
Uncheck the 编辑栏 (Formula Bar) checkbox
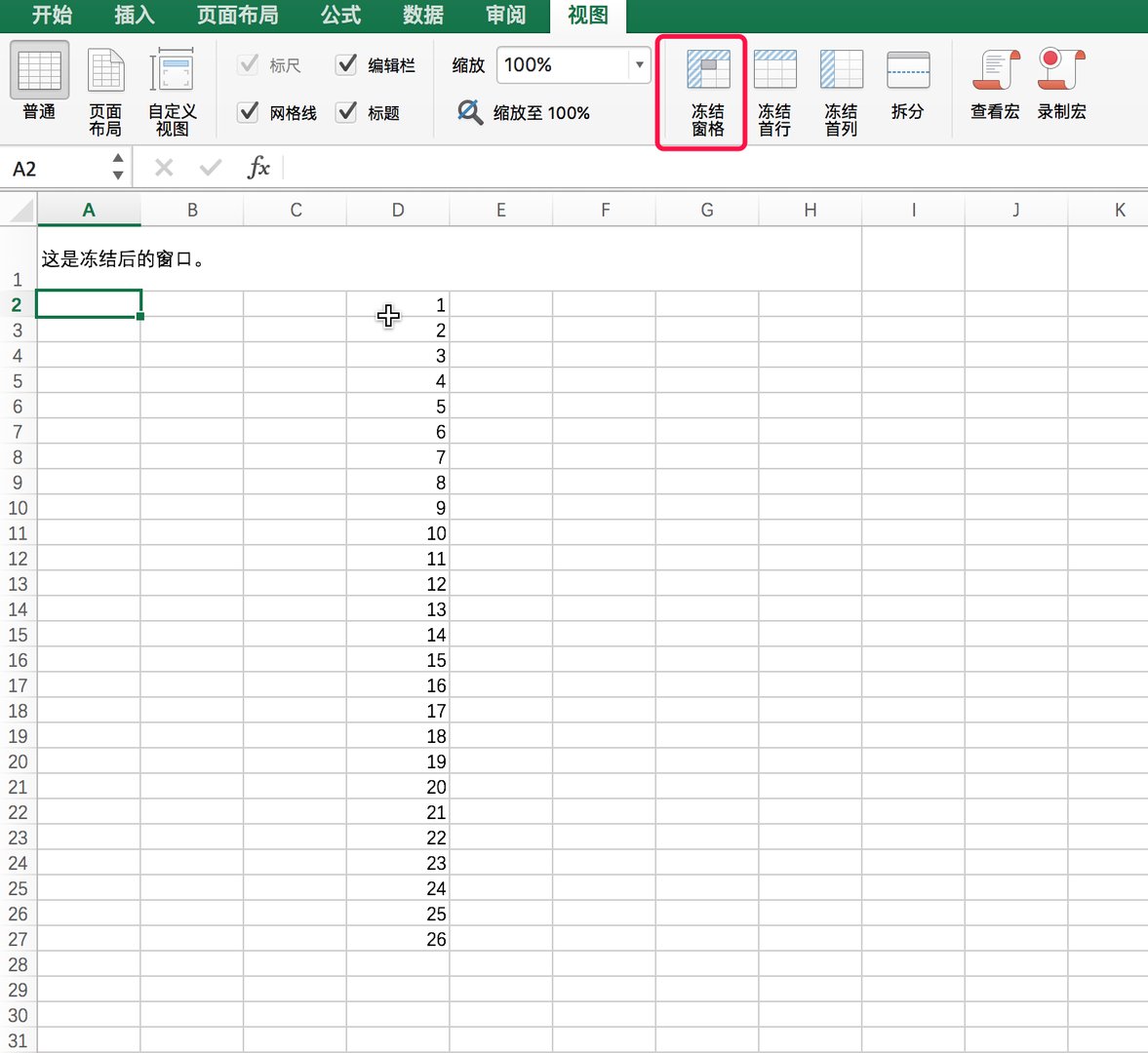click(x=346, y=64)
